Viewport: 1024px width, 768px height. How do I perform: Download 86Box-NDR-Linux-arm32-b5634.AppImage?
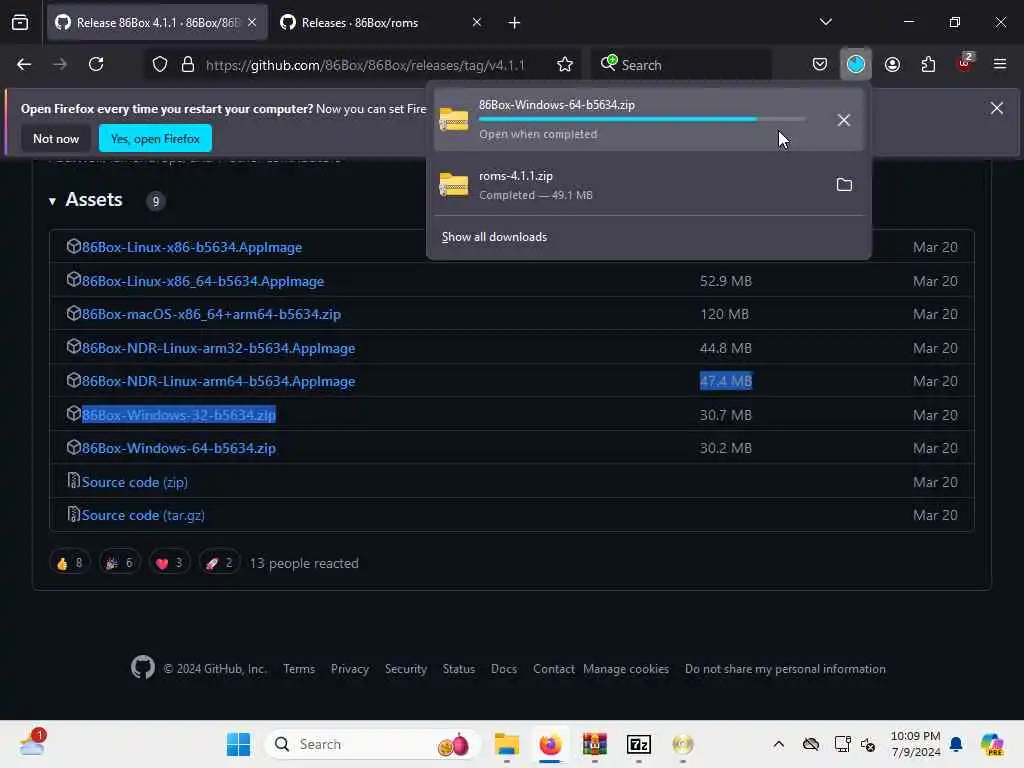(x=218, y=348)
